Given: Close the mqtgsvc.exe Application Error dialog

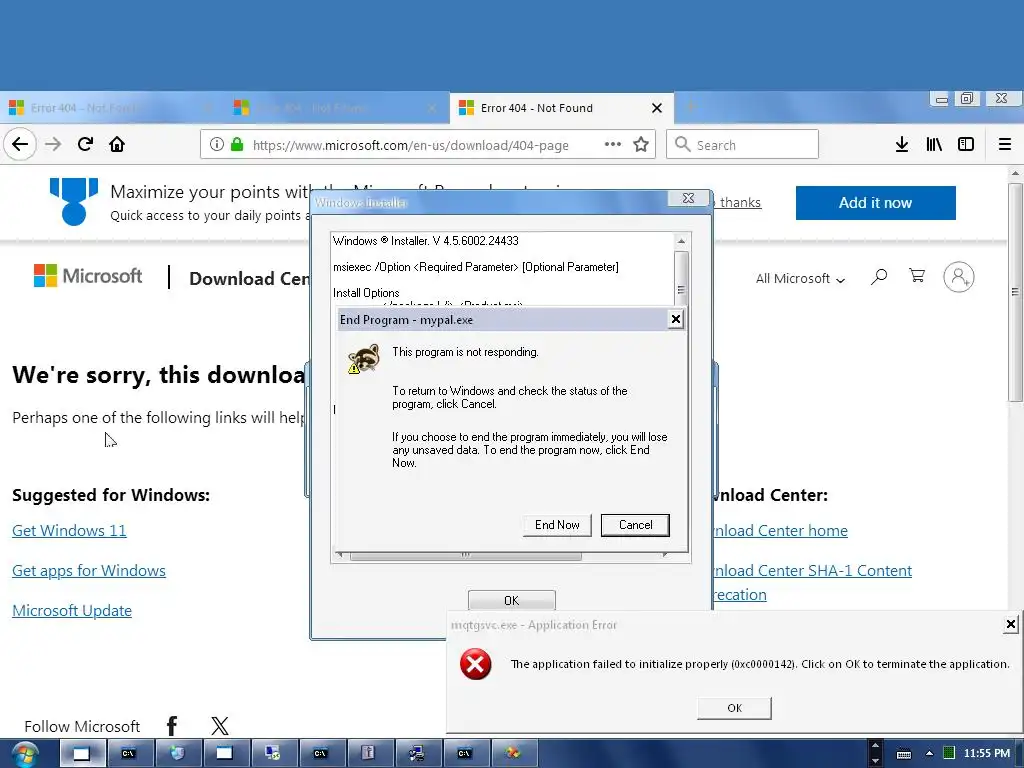Looking at the screenshot, I should tap(1010, 624).
